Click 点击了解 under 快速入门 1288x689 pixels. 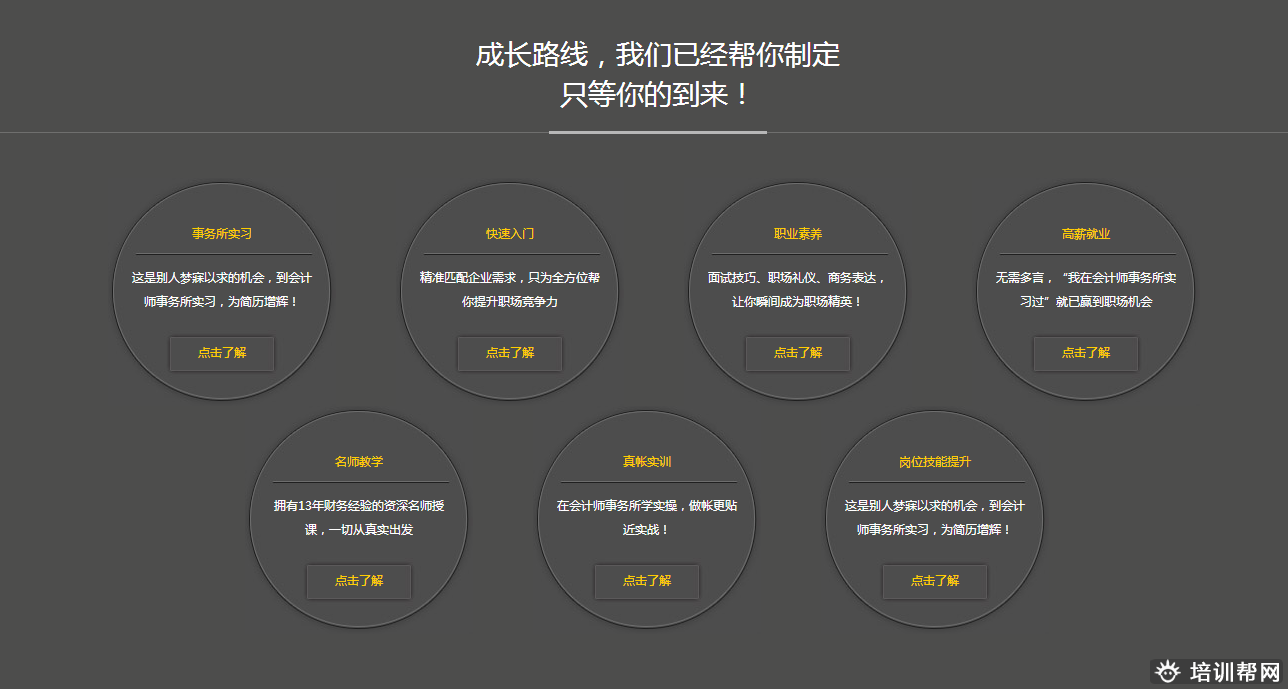pos(510,353)
